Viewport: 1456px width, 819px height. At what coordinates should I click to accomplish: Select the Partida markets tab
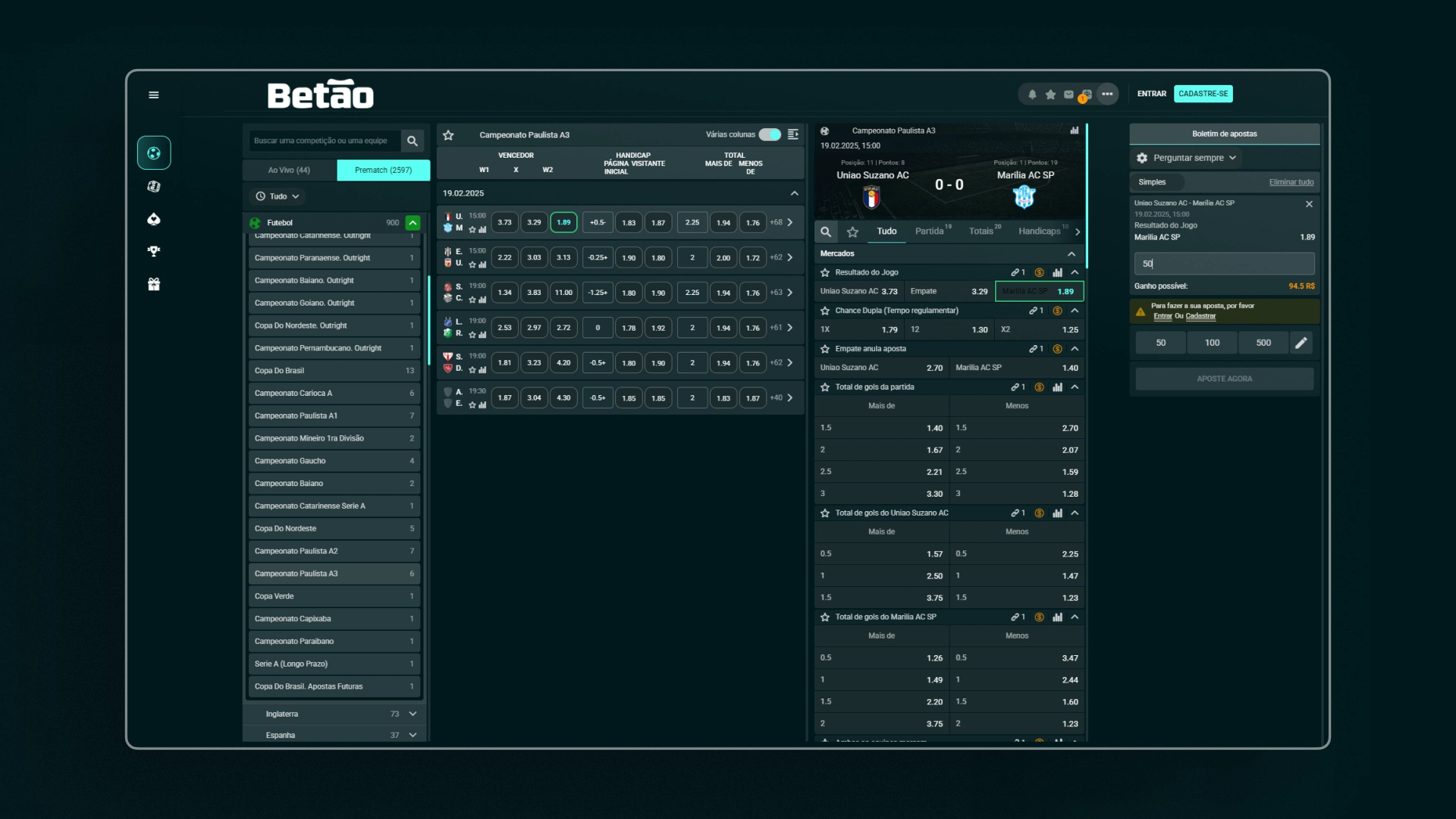click(x=932, y=231)
